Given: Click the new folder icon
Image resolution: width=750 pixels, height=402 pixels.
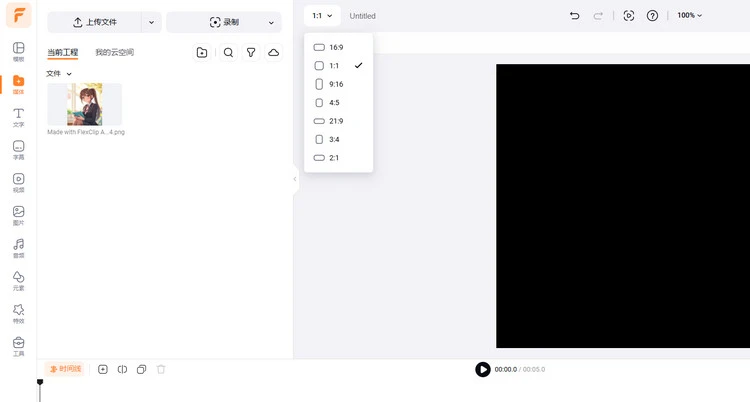Looking at the screenshot, I should coord(202,52).
